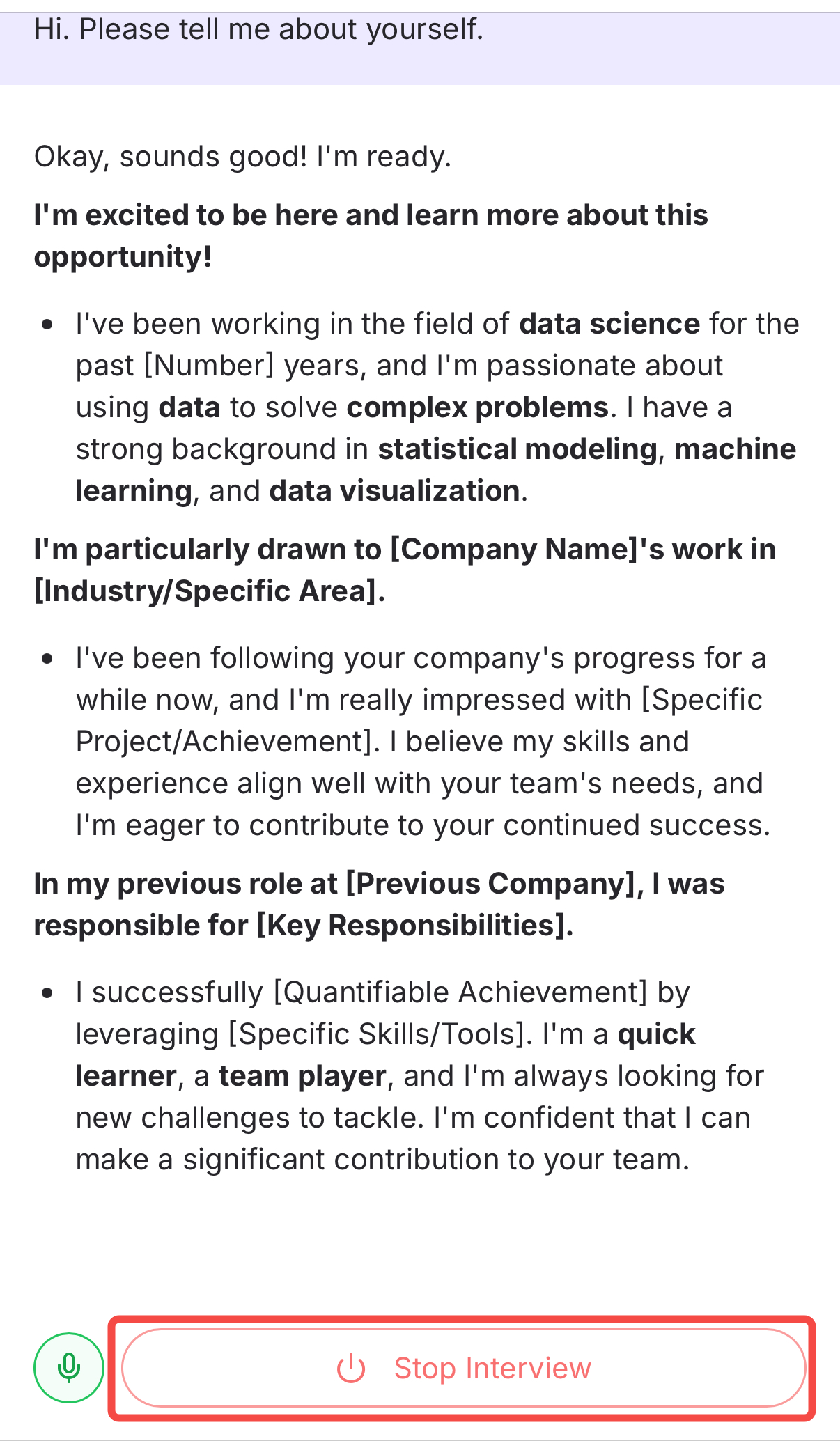Click the bold "data visualization" phrase
Screen dimensions: 840x1441
point(394,491)
